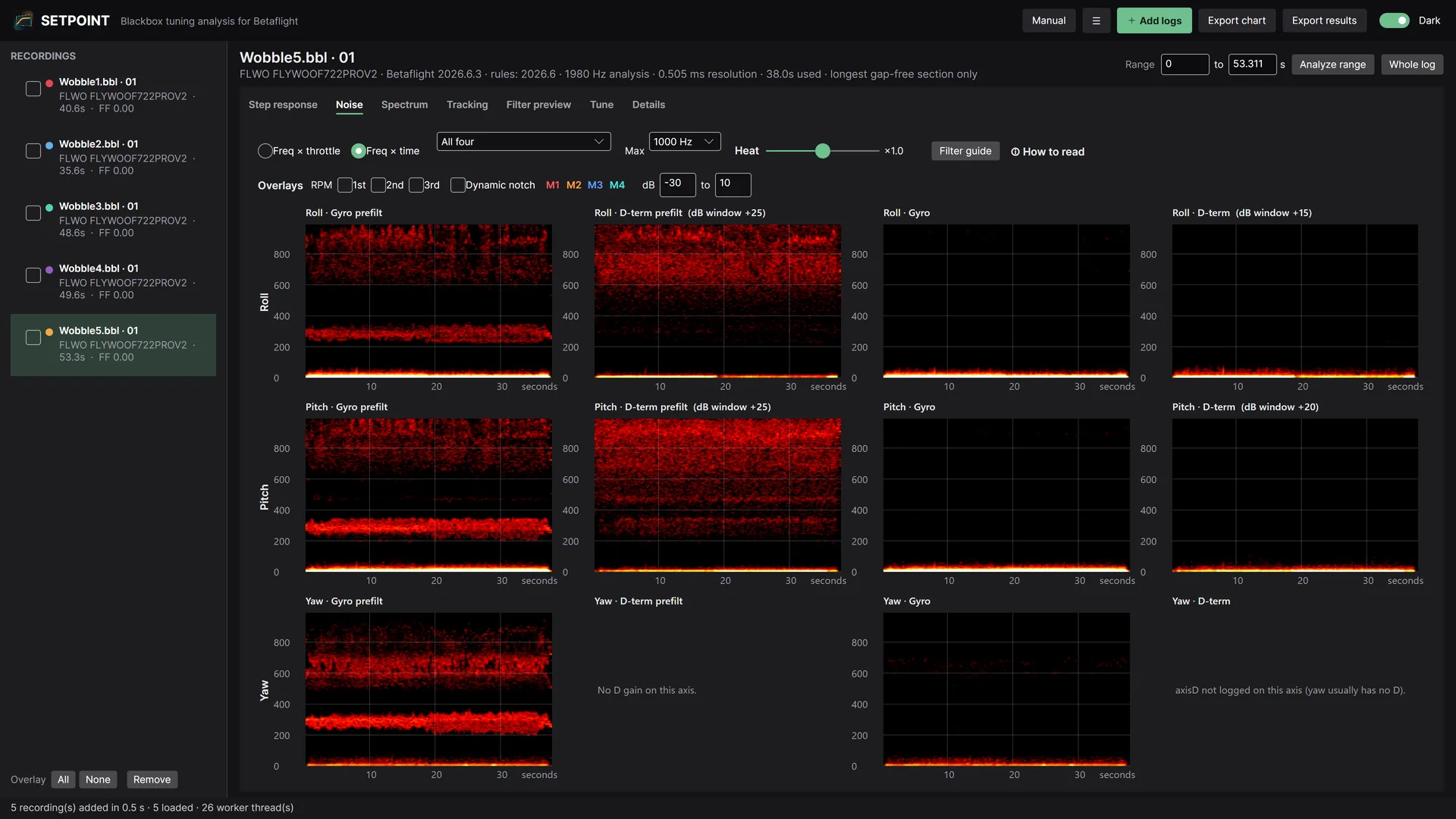
Task: Click the SETPOINT logo icon
Action: (x=24, y=20)
